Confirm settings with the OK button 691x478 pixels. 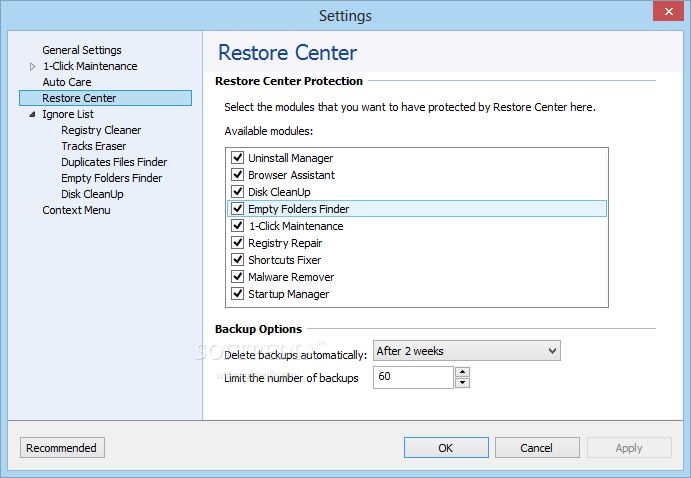446,448
